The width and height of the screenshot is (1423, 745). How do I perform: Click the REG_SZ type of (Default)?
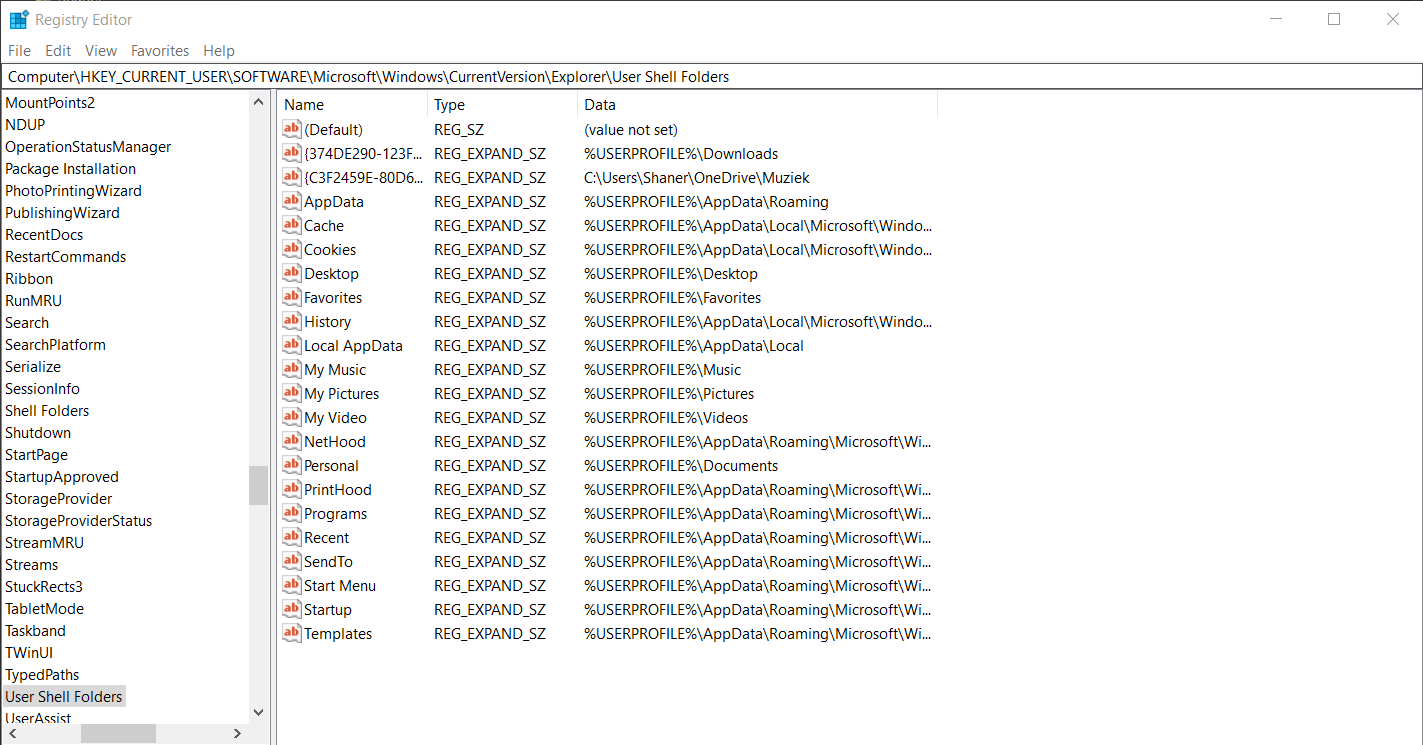click(458, 129)
